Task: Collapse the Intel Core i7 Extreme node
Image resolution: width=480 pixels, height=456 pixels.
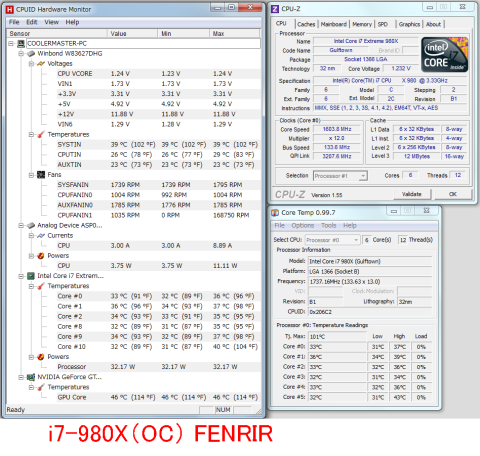Action: [21, 276]
